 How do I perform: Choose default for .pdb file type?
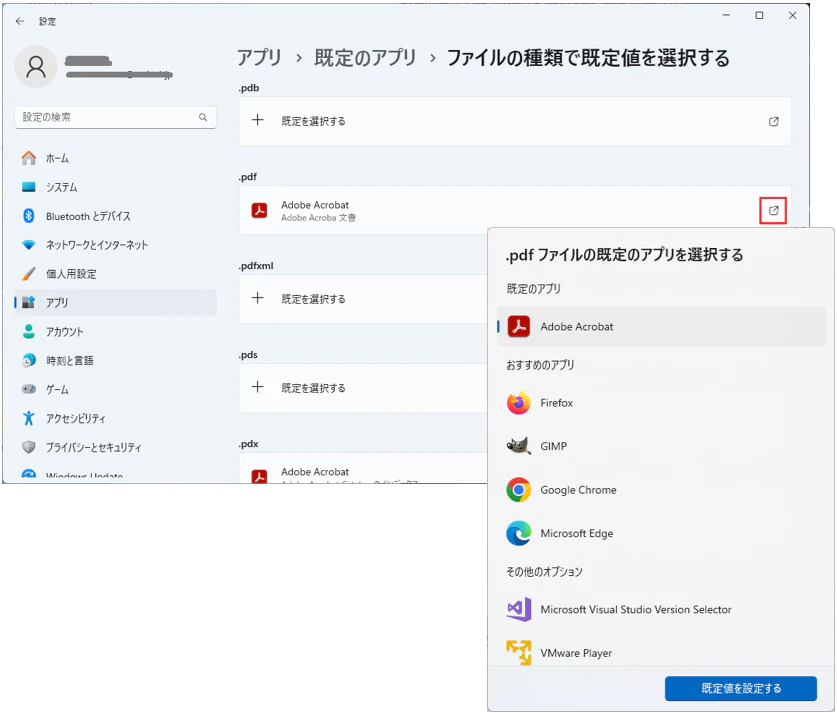pyautogui.click(x=515, y=121)
